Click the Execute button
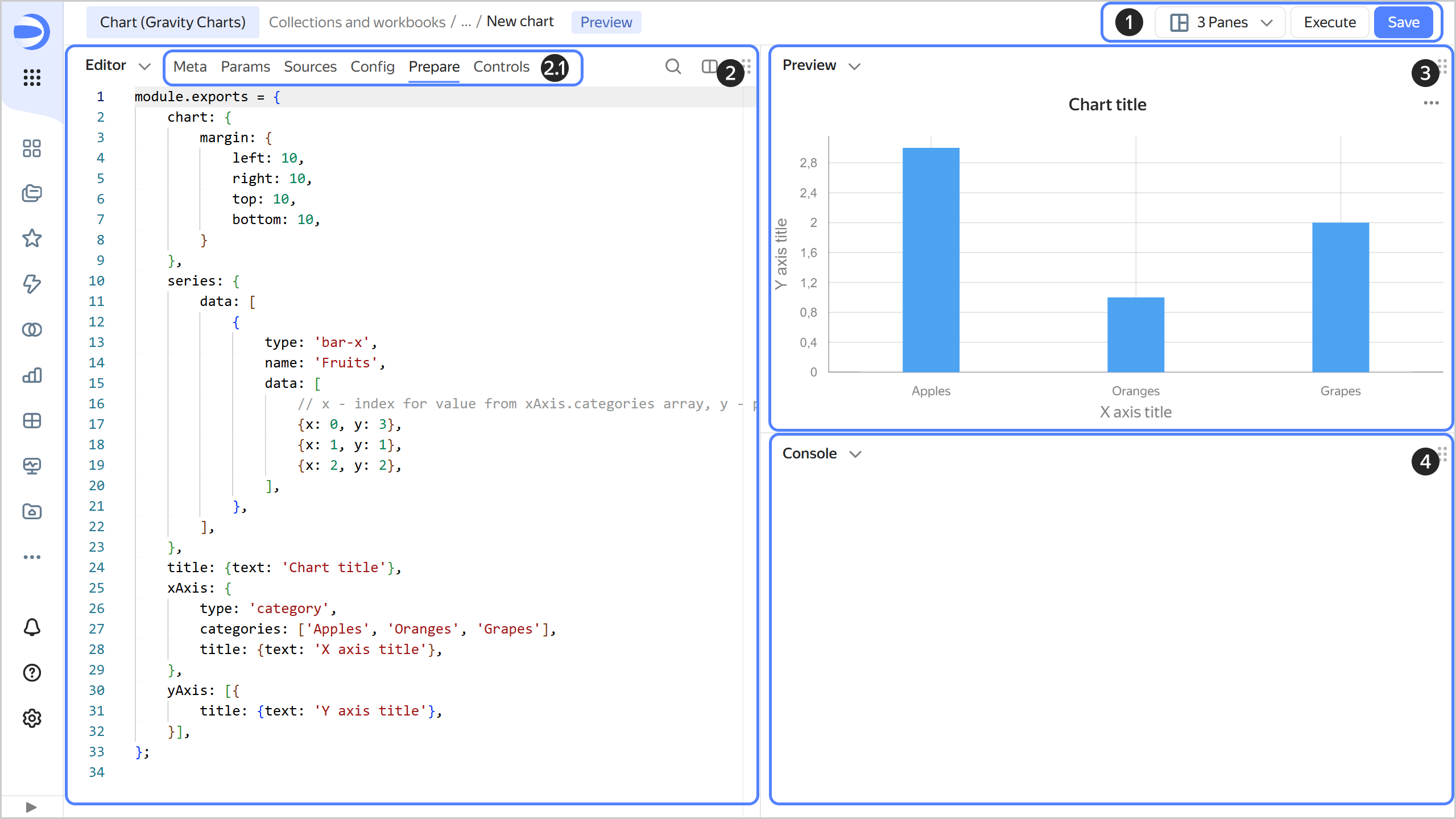This screenshot has width=1456, height=819. coord(1329,23)
